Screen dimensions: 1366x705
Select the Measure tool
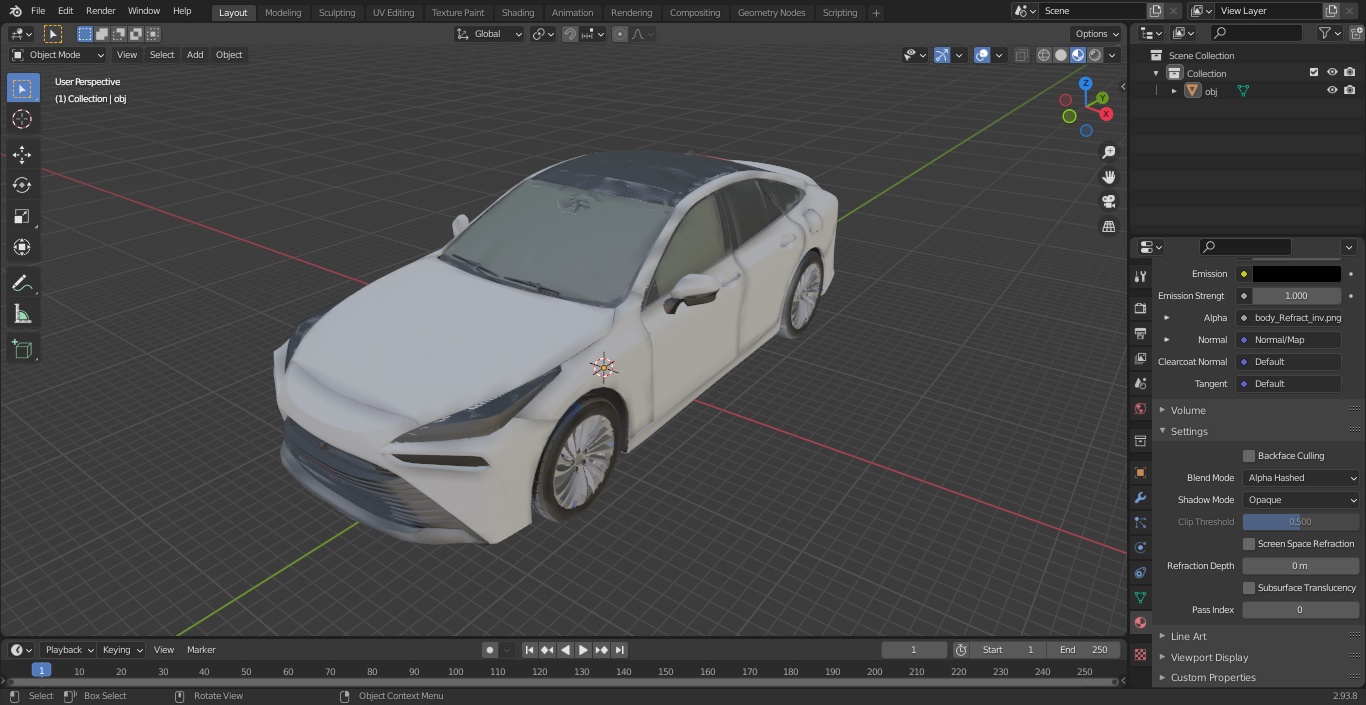[22, 314]
